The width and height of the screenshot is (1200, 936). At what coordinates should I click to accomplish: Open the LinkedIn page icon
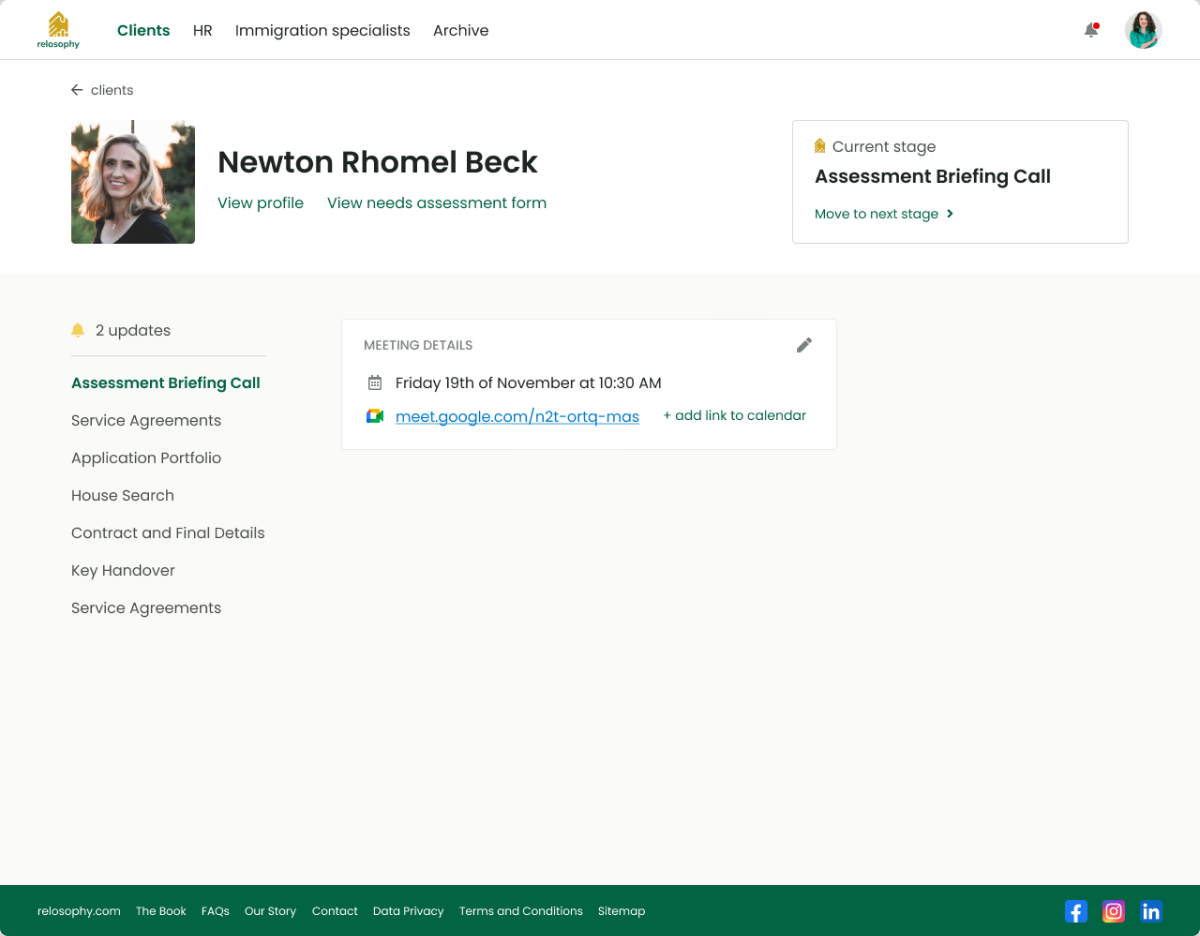(1151, 911)
